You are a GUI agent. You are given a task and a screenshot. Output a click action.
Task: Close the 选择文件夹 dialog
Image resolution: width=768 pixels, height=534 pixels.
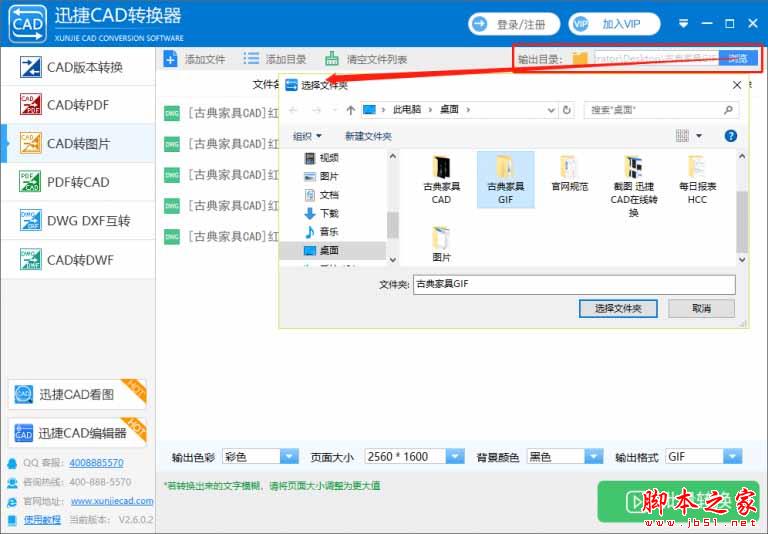point(737,85)
